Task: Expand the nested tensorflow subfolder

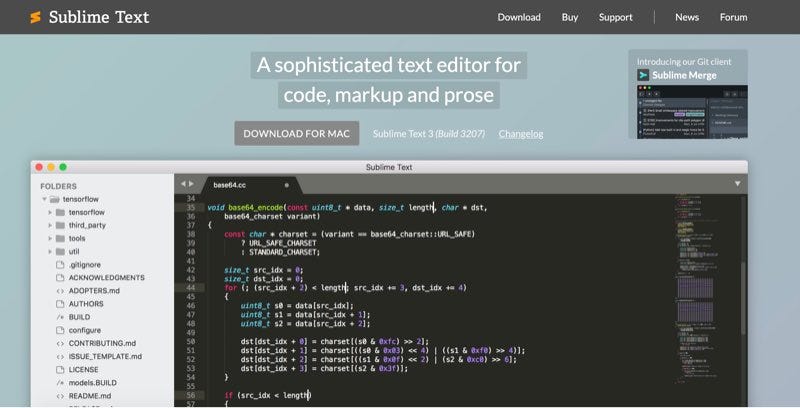Action: 50,212
